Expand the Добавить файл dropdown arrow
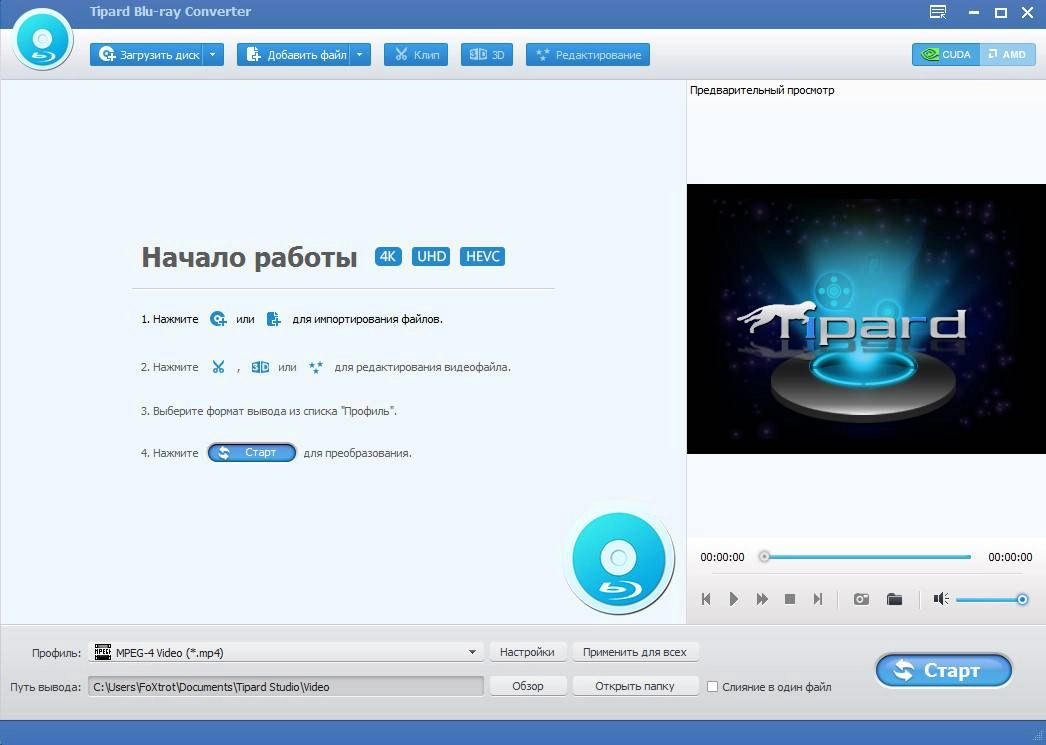Screen dimensions: 1046x745 (360, 55)
